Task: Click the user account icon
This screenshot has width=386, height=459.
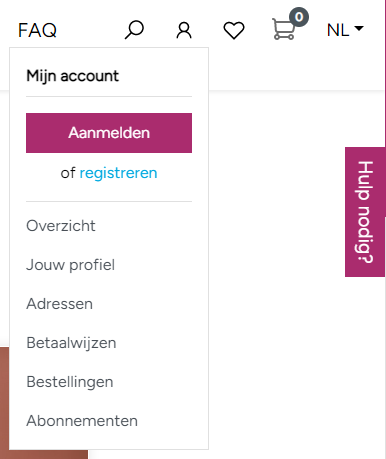Action: [184, 31]
